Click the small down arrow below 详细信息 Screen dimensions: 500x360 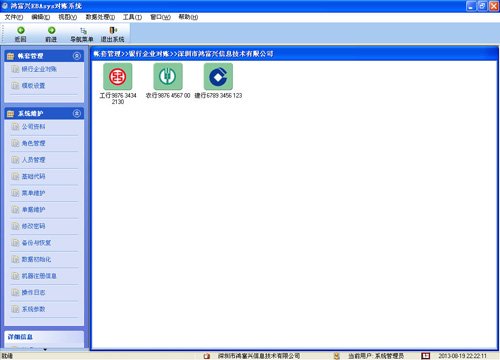tap(45, 349)
